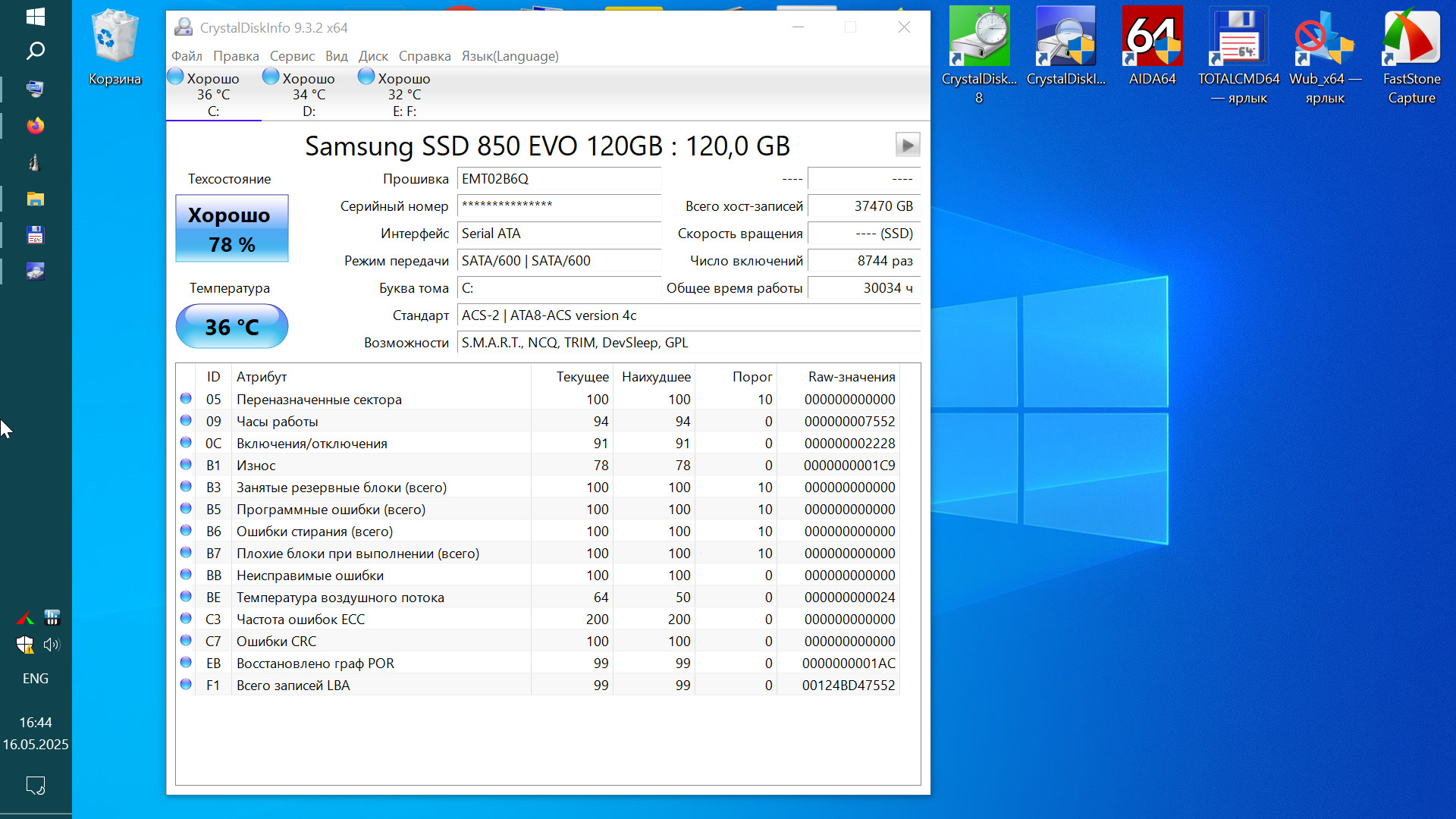
Task: Open the CrystalDiskInfo desktop shortcut
Action: tap(1065, 38)
